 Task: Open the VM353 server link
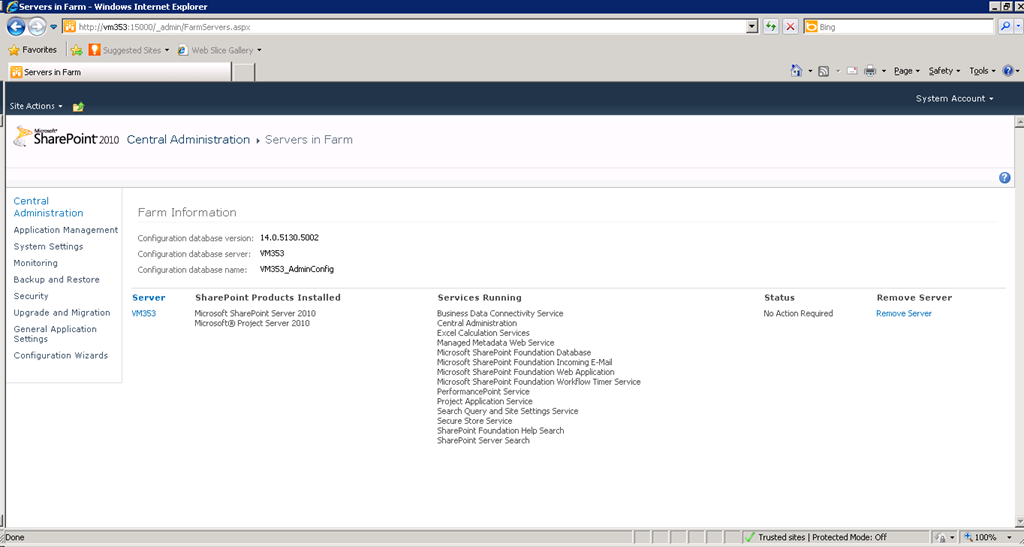[144, 314]
